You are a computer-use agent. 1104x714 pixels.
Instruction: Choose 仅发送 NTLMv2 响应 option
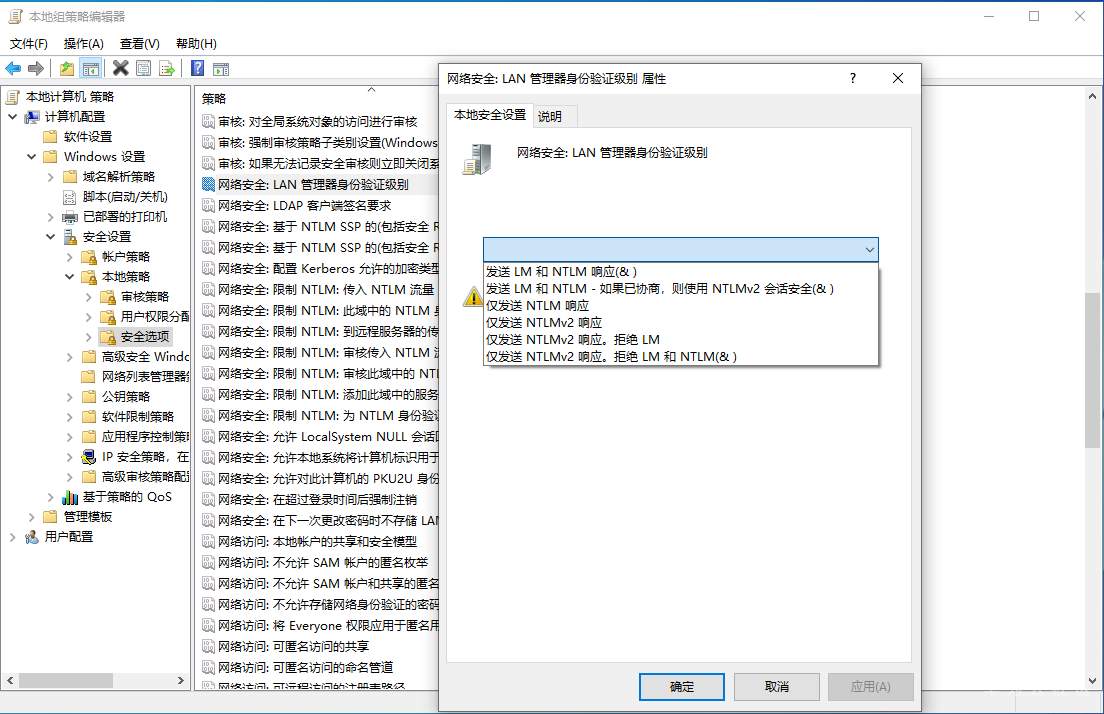tap(681, 322)
